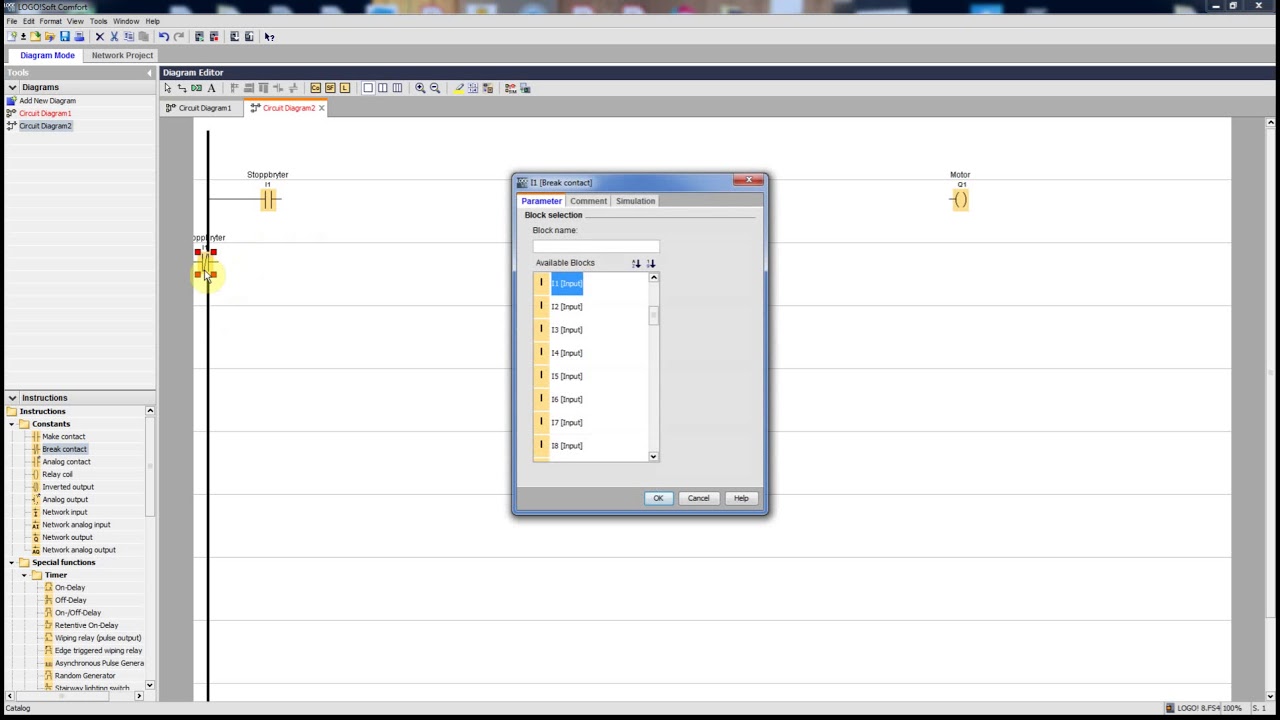
Task: Click the Print icon in main toolbar
Action: pos(80,37)
